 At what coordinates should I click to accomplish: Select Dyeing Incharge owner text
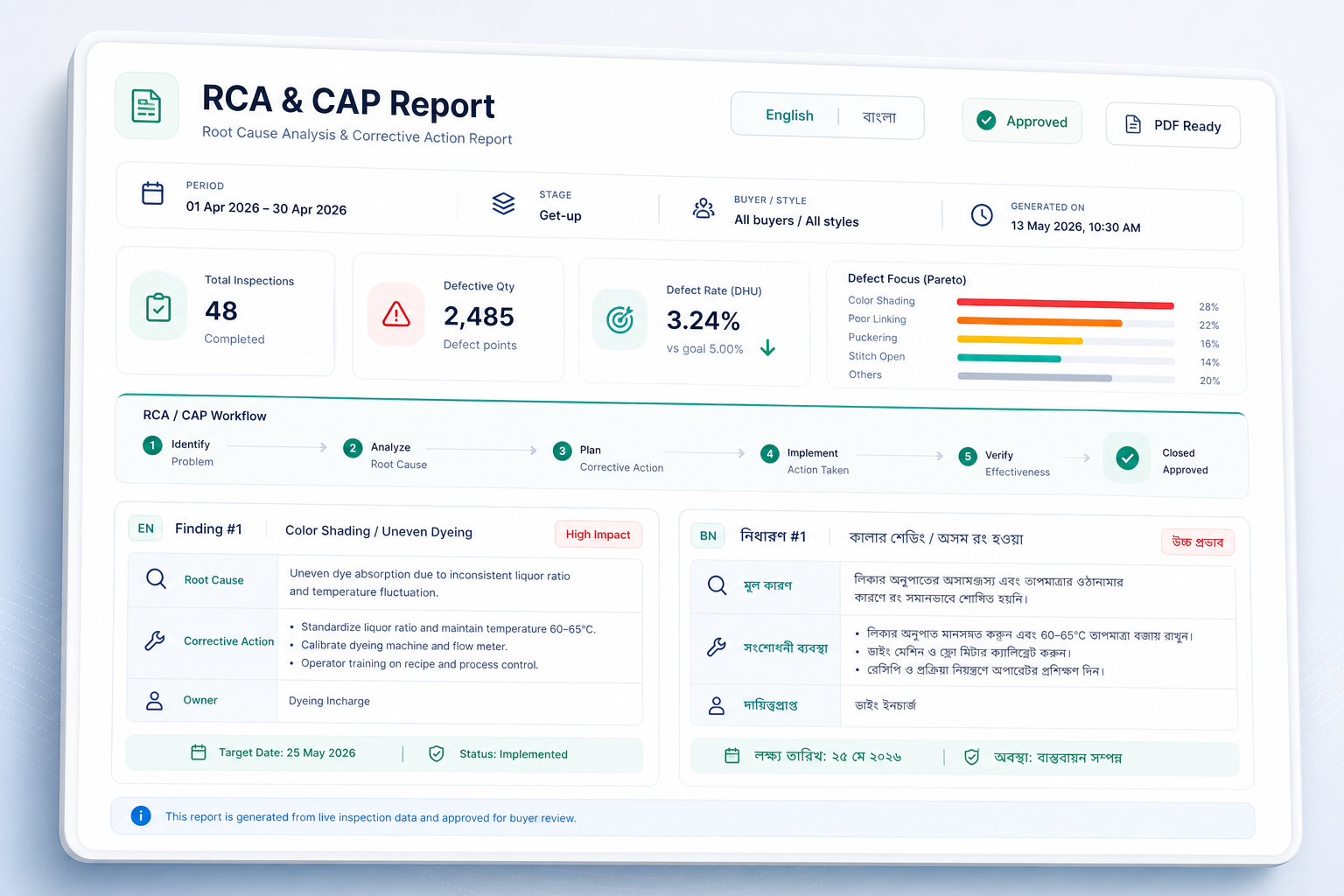329,701
